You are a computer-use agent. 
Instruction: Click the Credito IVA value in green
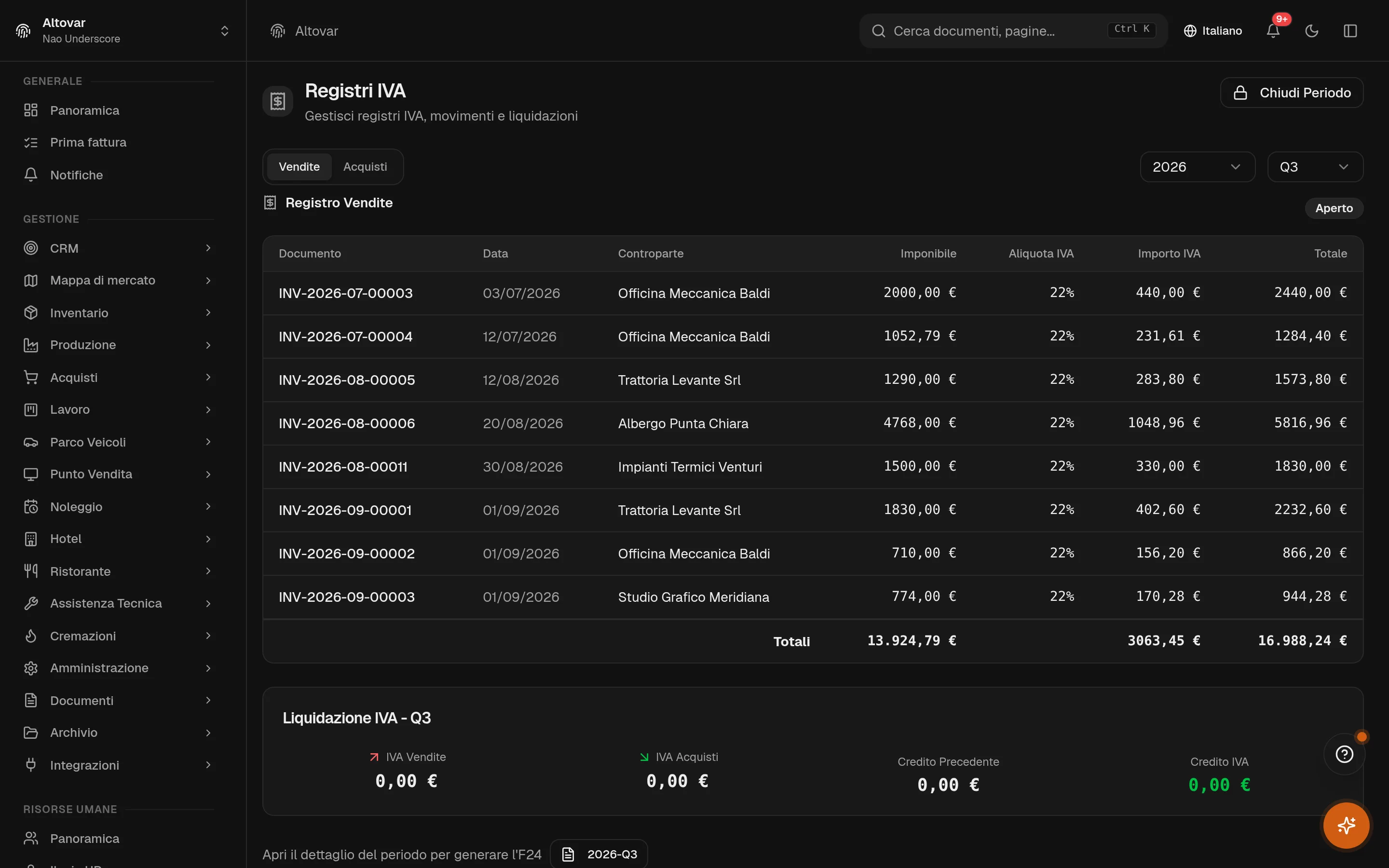1219,785
